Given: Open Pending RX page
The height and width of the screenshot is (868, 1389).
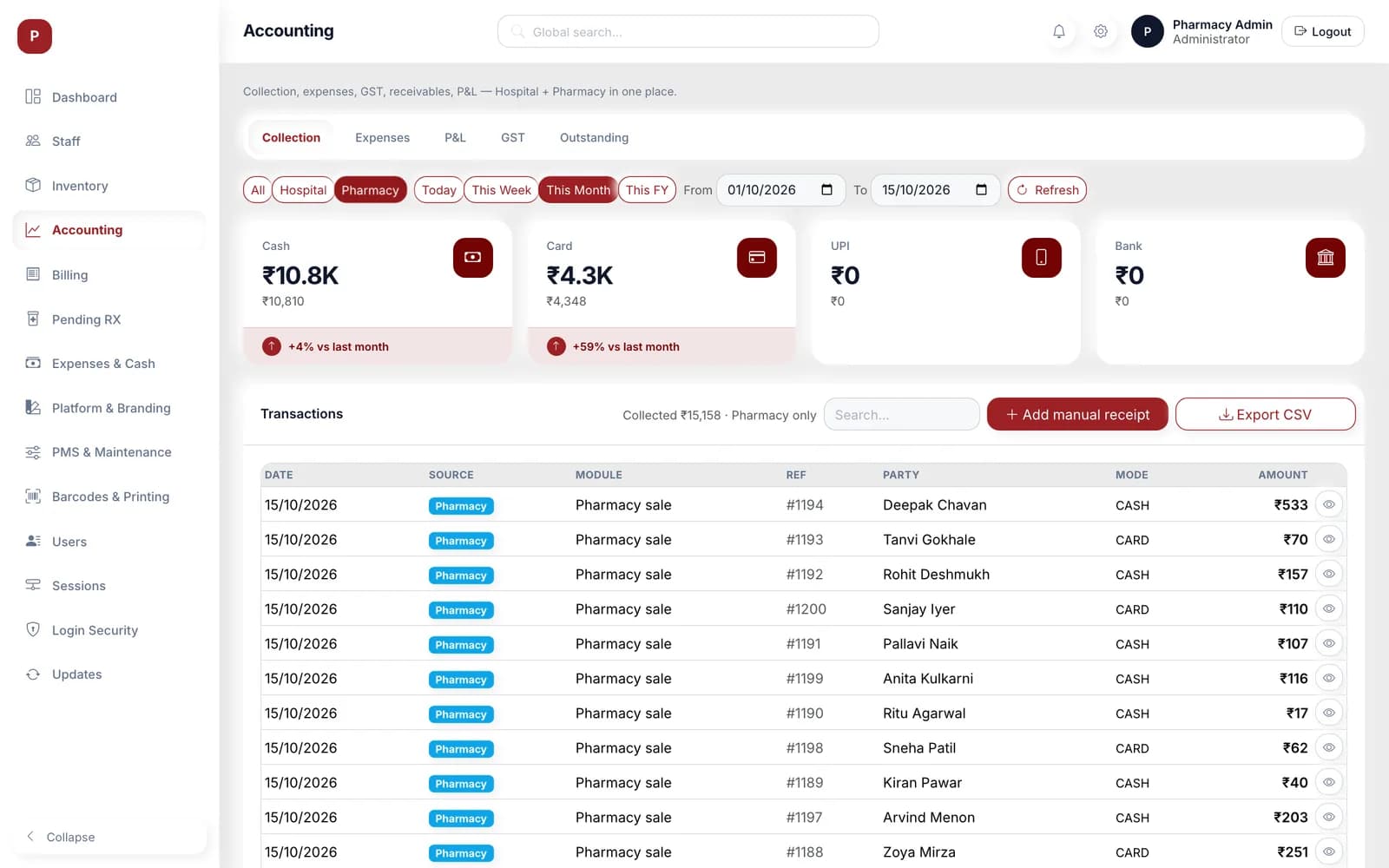Looking at the screenshot, I should (x=109, y=319).
